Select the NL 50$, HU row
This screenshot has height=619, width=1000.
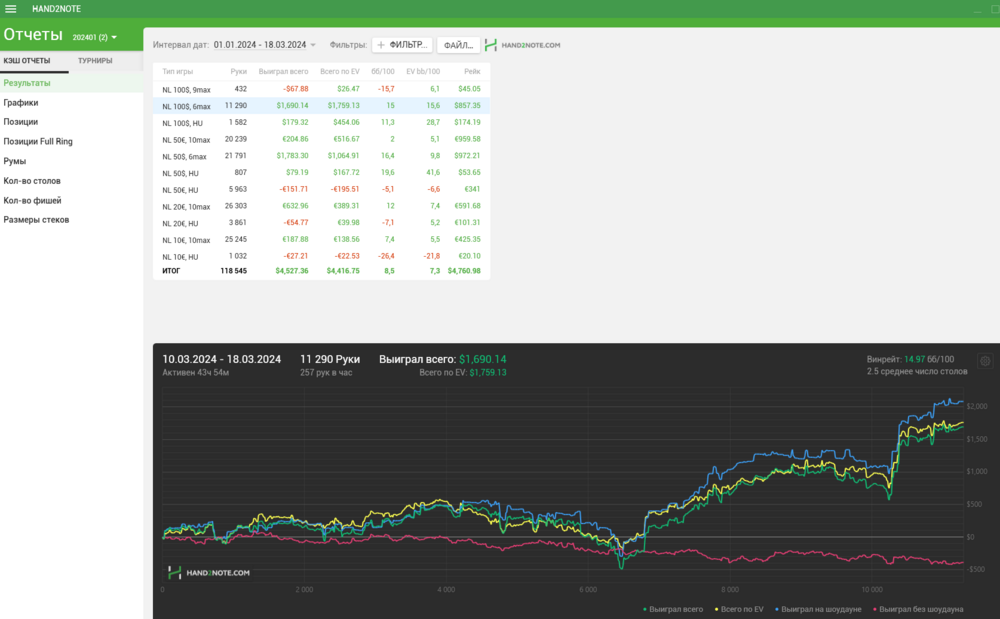(321, 173)
